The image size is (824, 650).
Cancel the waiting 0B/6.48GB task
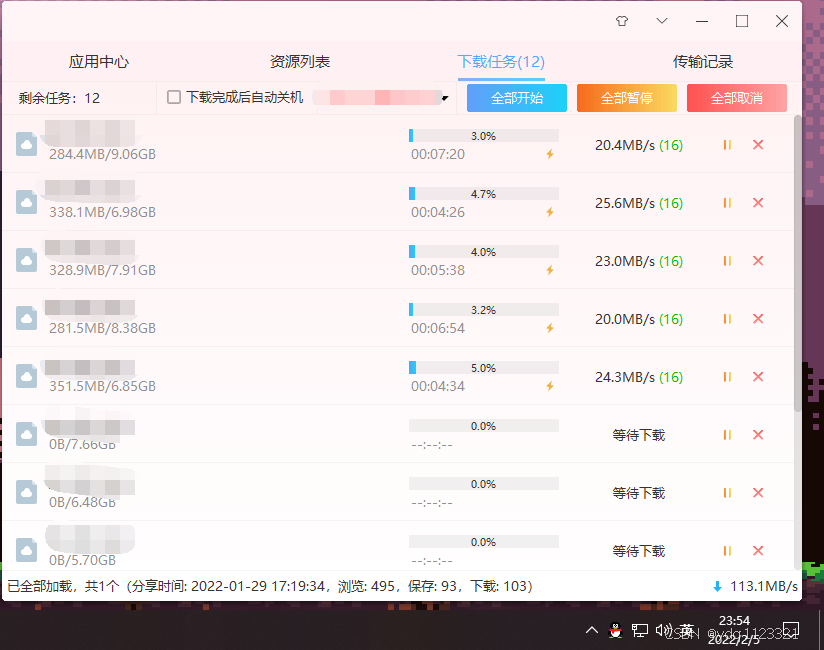tap(758, 493)
